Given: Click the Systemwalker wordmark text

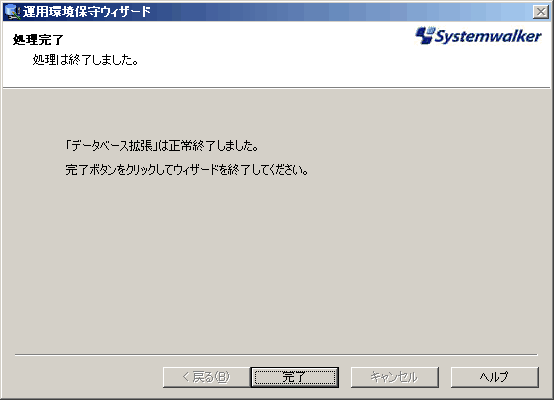Looking at the screenshot, I should click(x=488, y=36).
